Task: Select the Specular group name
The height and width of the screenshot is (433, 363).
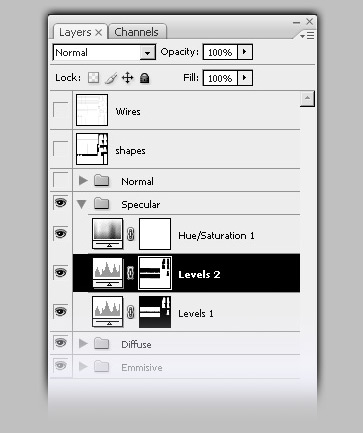Action: point(141,205)
